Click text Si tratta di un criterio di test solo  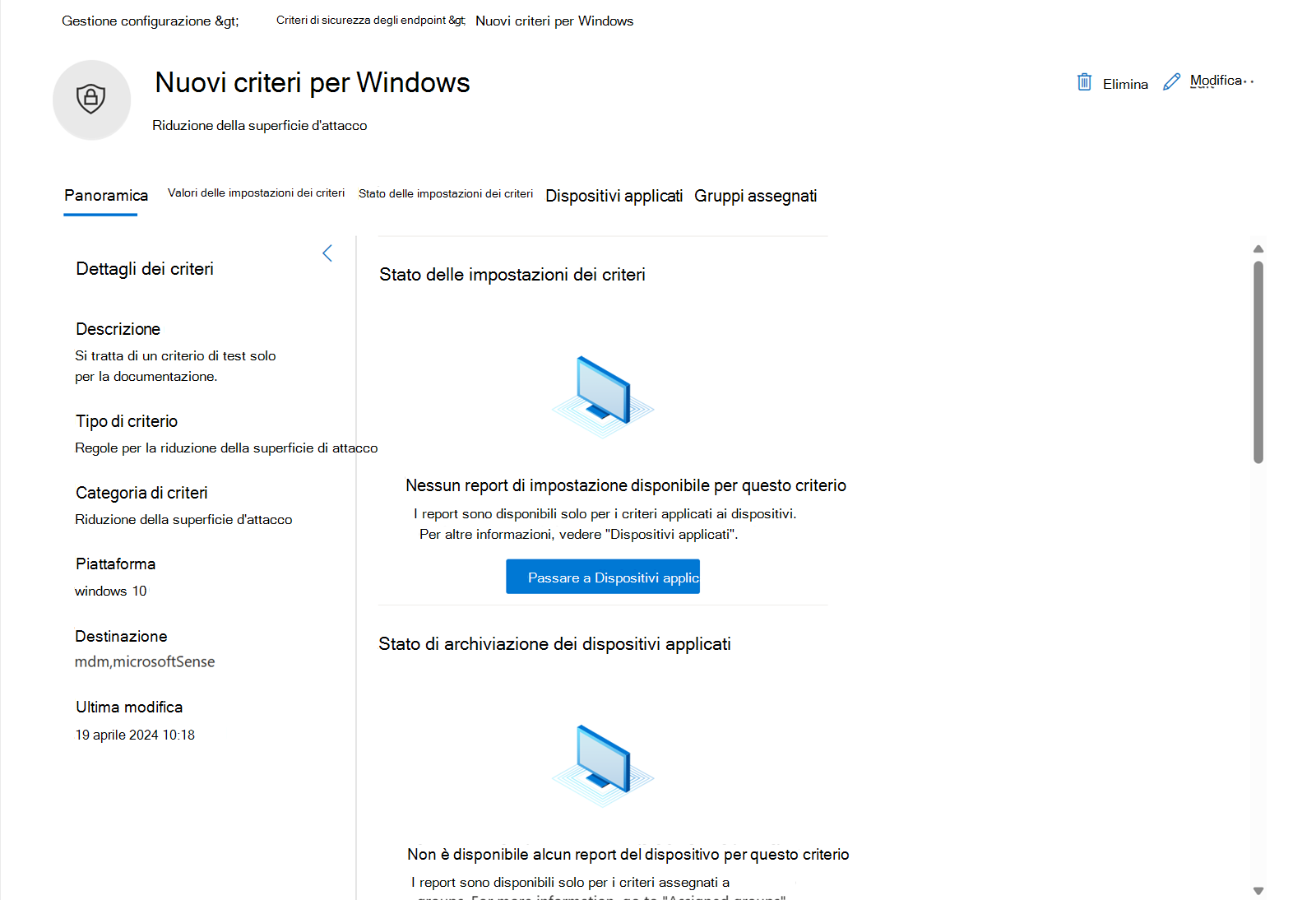pos(175,356)
